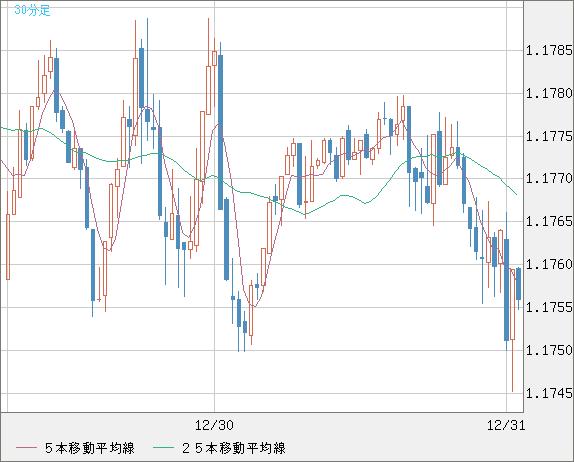Click the 30分足 timeframe label

[x=32, y=10]
